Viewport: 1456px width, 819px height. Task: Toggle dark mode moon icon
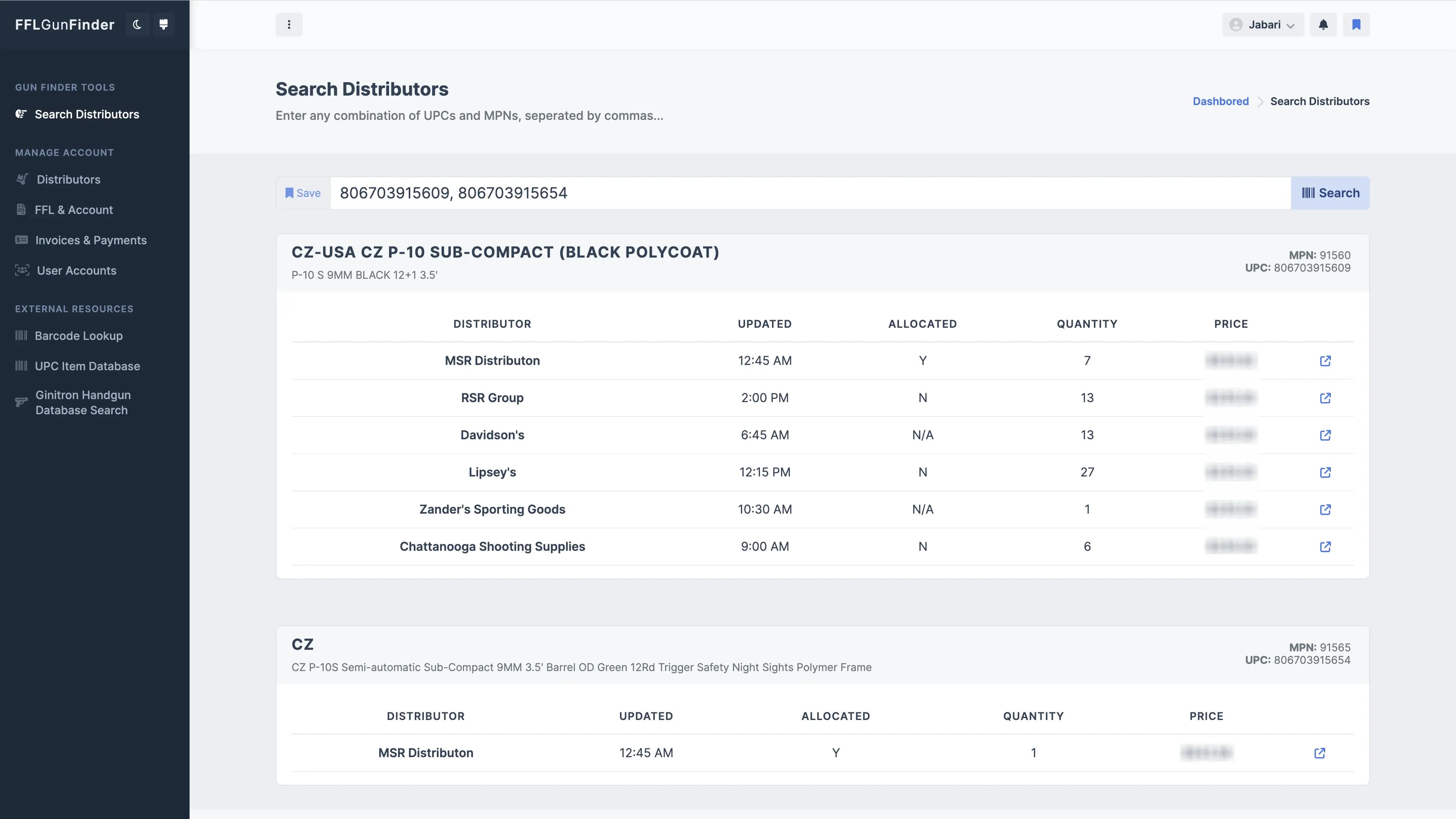point(137,24)
